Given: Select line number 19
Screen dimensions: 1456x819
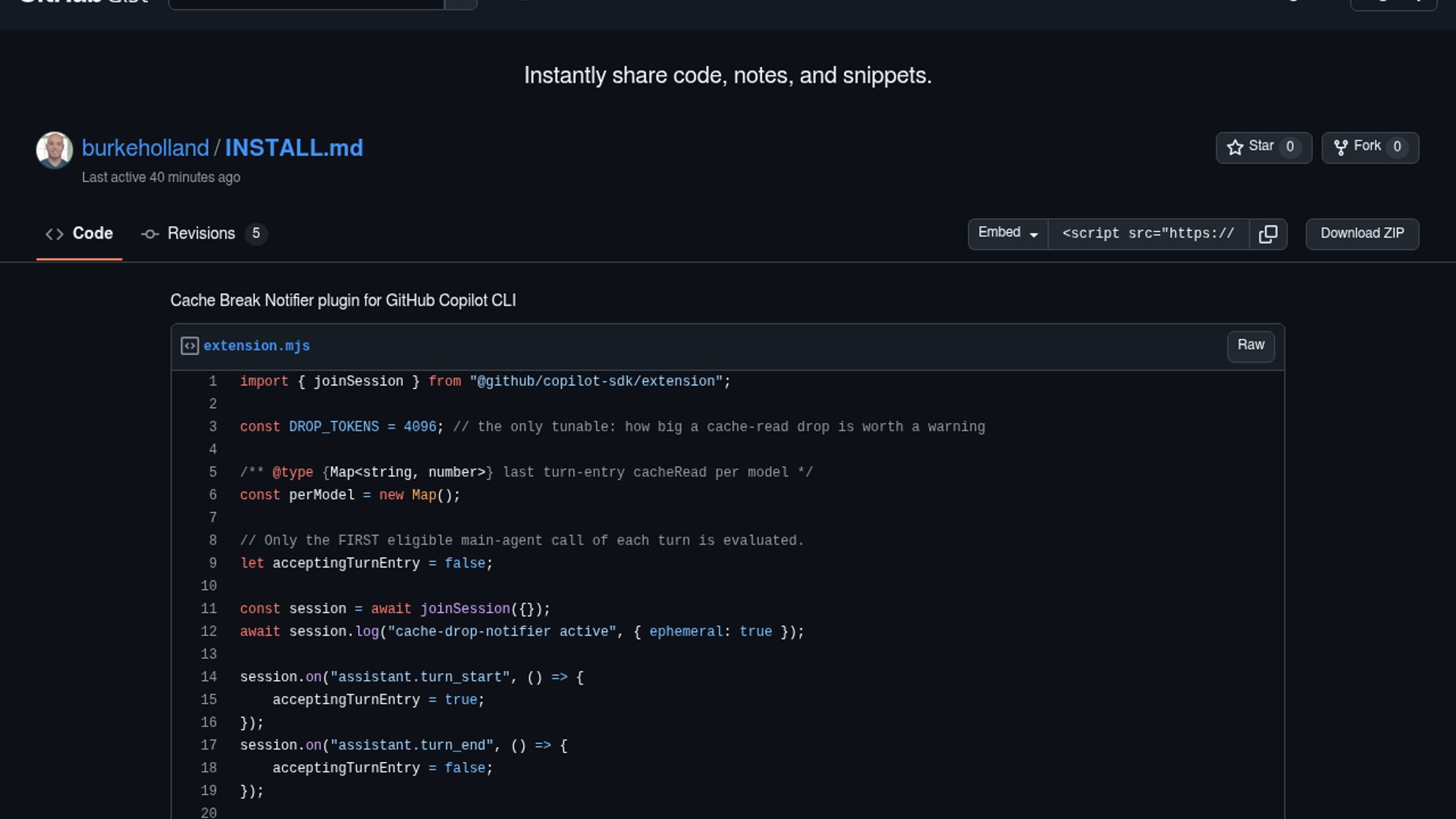Looking at the screenshot, I should (209, 791).
